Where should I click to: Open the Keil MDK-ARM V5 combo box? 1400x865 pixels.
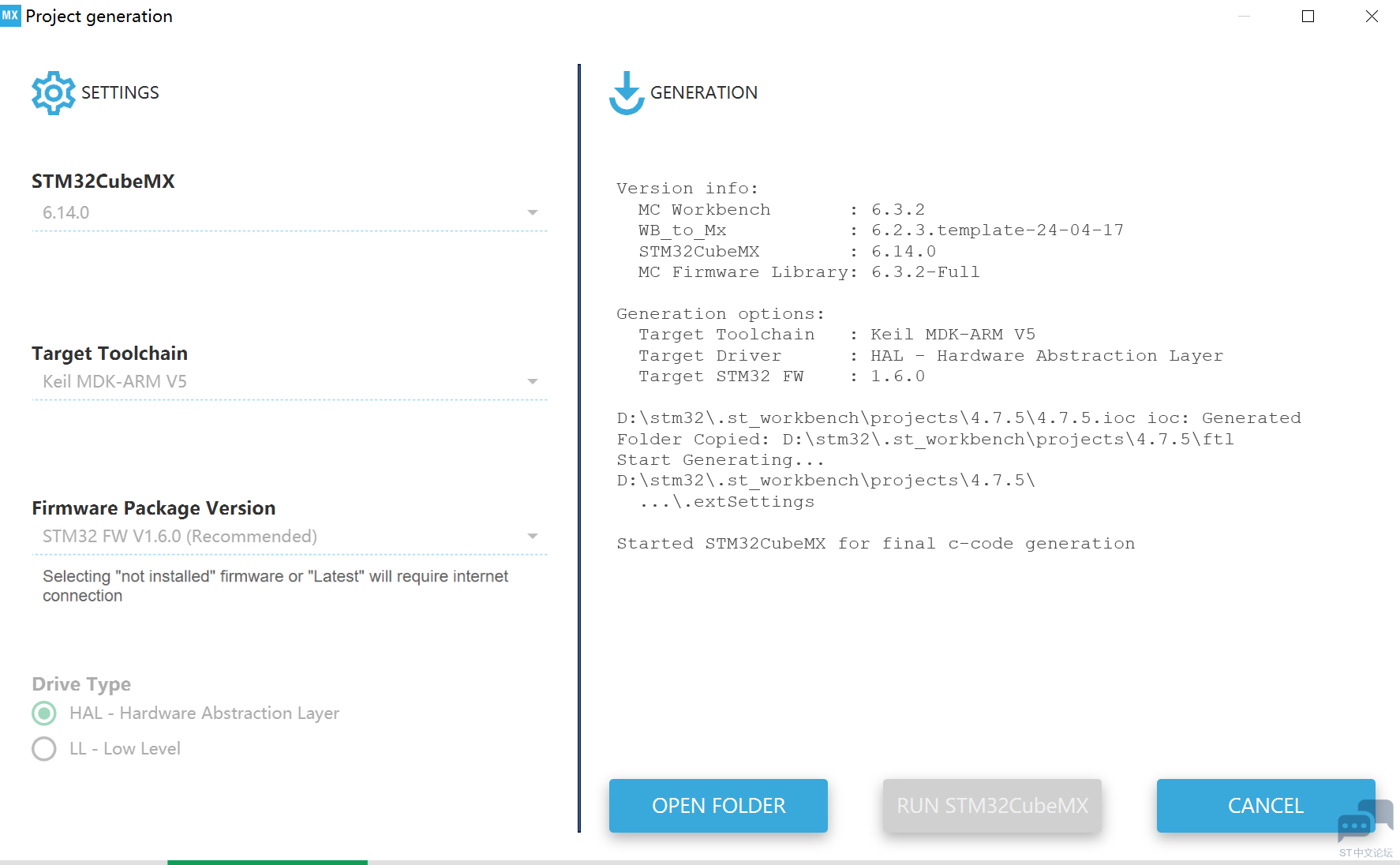tap(290, 382)
